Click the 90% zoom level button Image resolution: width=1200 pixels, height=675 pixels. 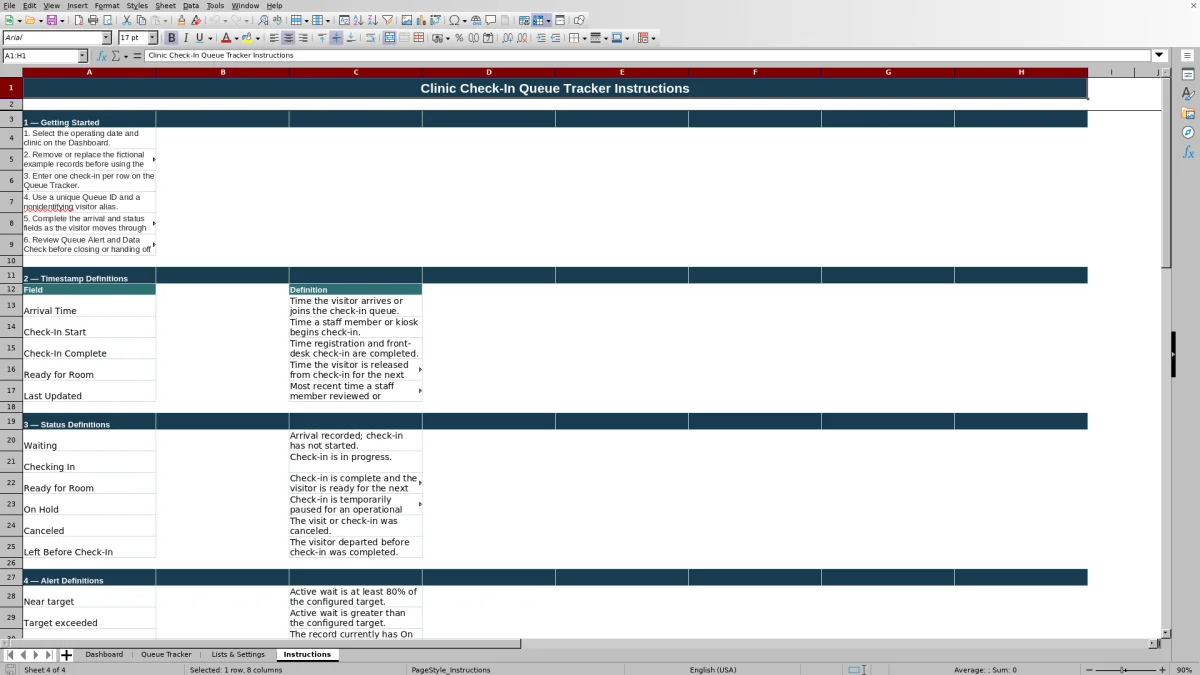coord(1184,670)
